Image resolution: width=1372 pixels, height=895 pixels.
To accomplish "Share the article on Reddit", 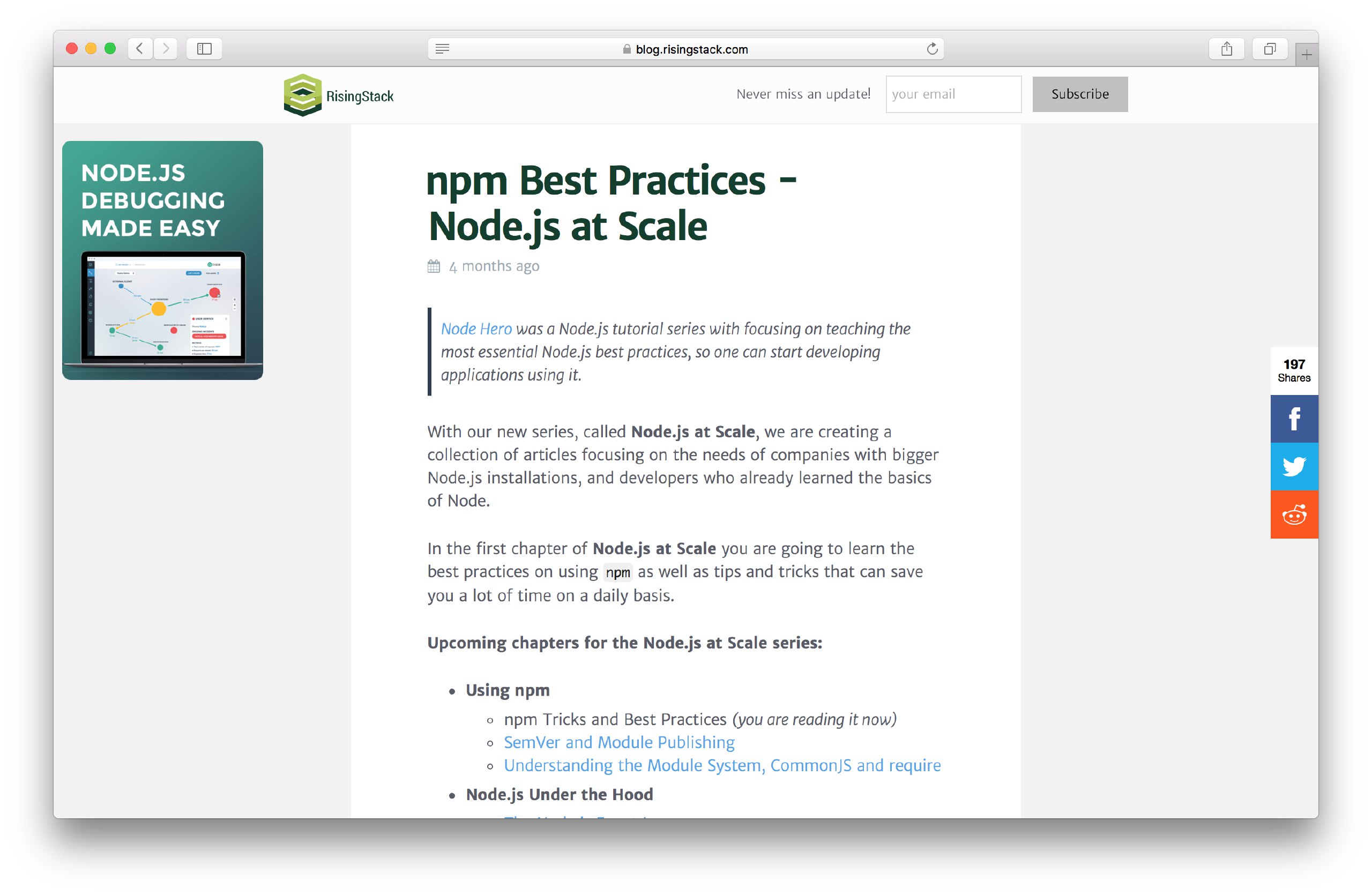I will pyautogui.click(x=1294, y=514).
